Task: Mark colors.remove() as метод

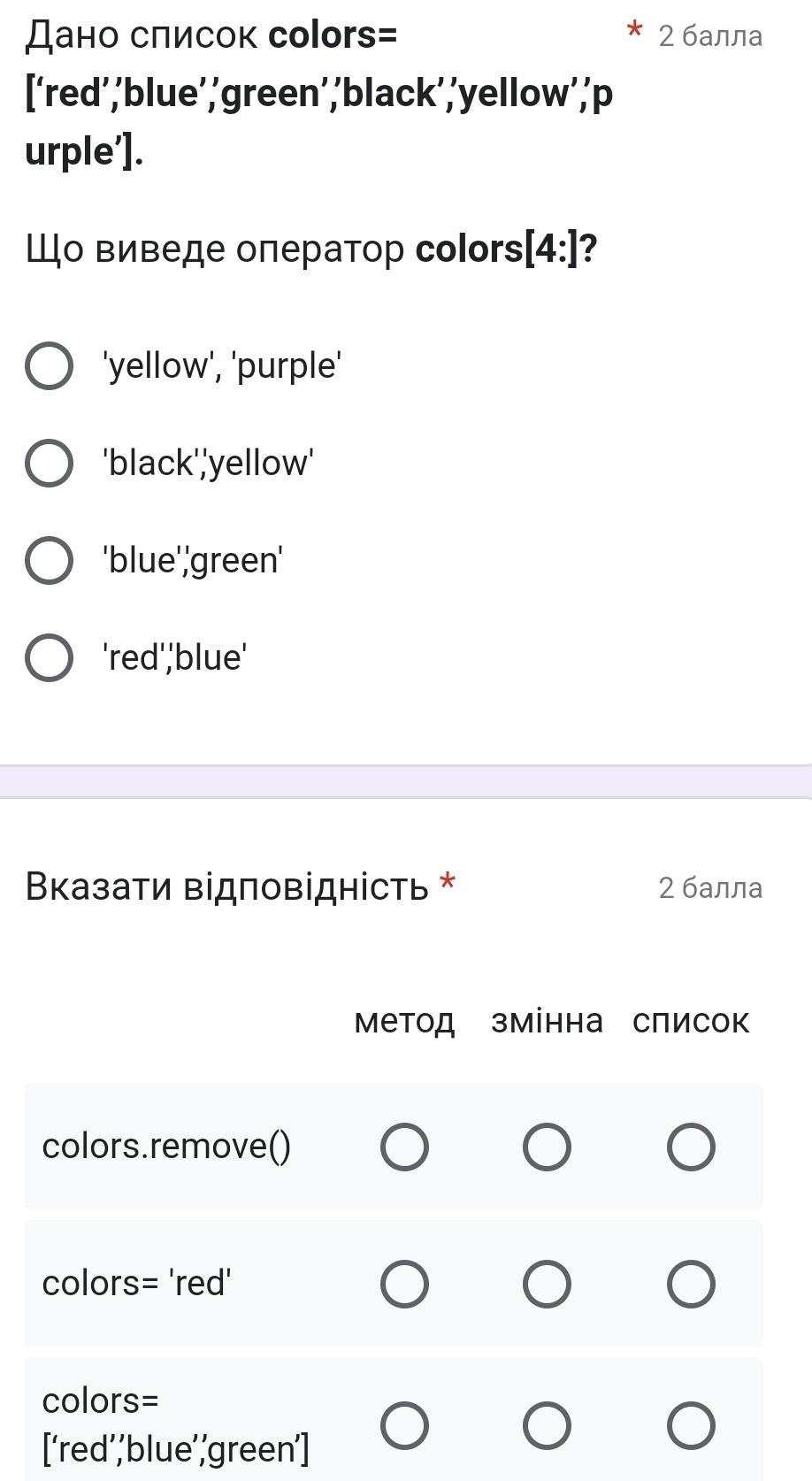Action: coord(404,1147)
